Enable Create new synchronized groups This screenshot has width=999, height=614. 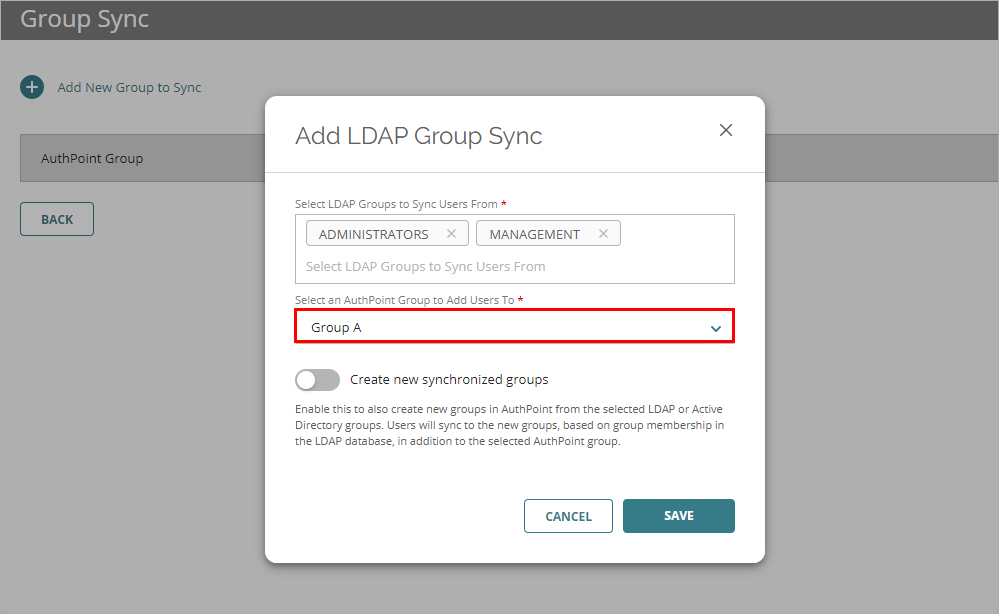tap(317, 380)
